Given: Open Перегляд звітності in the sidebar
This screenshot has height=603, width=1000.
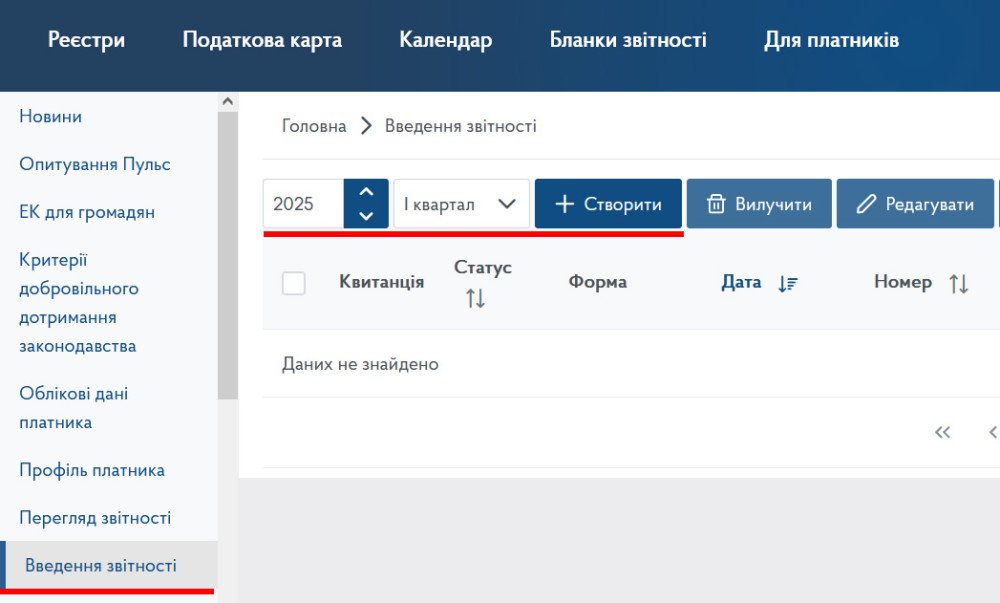Looking at the screenshot, I should (x=95, y=517).
